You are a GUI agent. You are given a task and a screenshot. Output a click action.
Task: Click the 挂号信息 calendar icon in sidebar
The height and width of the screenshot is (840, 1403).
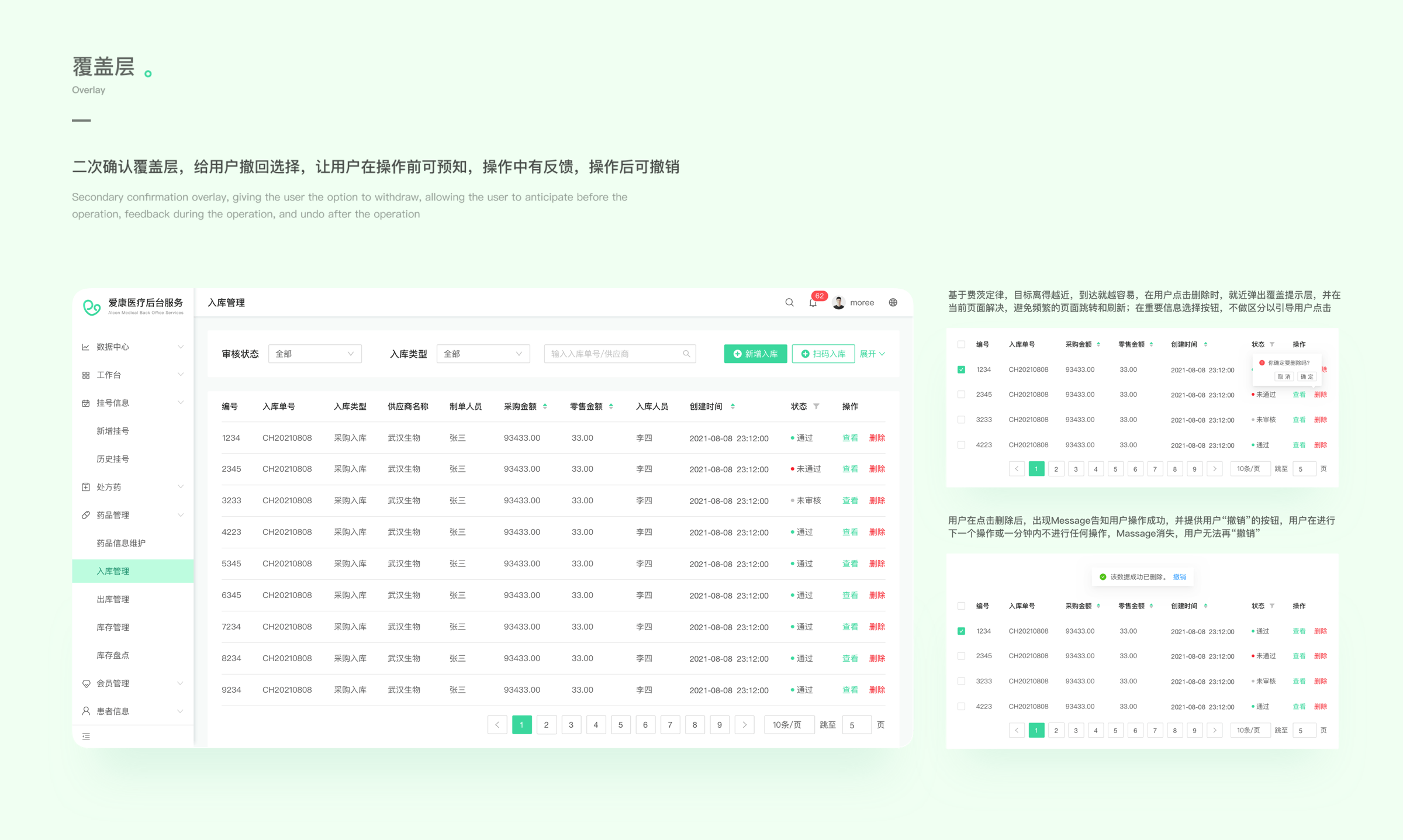pyautogui.click(x=85, y=403)
